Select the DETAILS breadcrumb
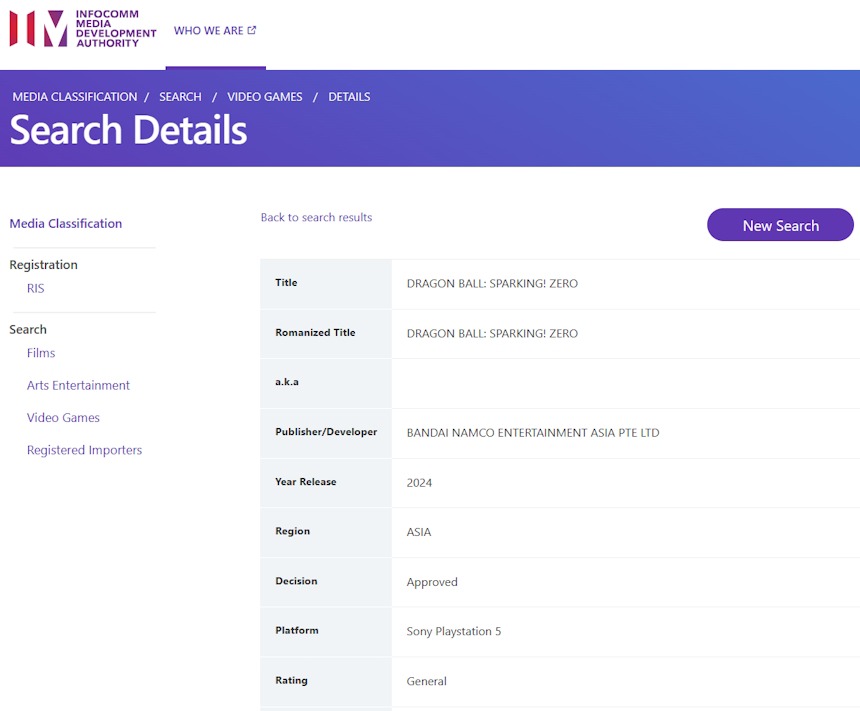 [x=349, y=97]
